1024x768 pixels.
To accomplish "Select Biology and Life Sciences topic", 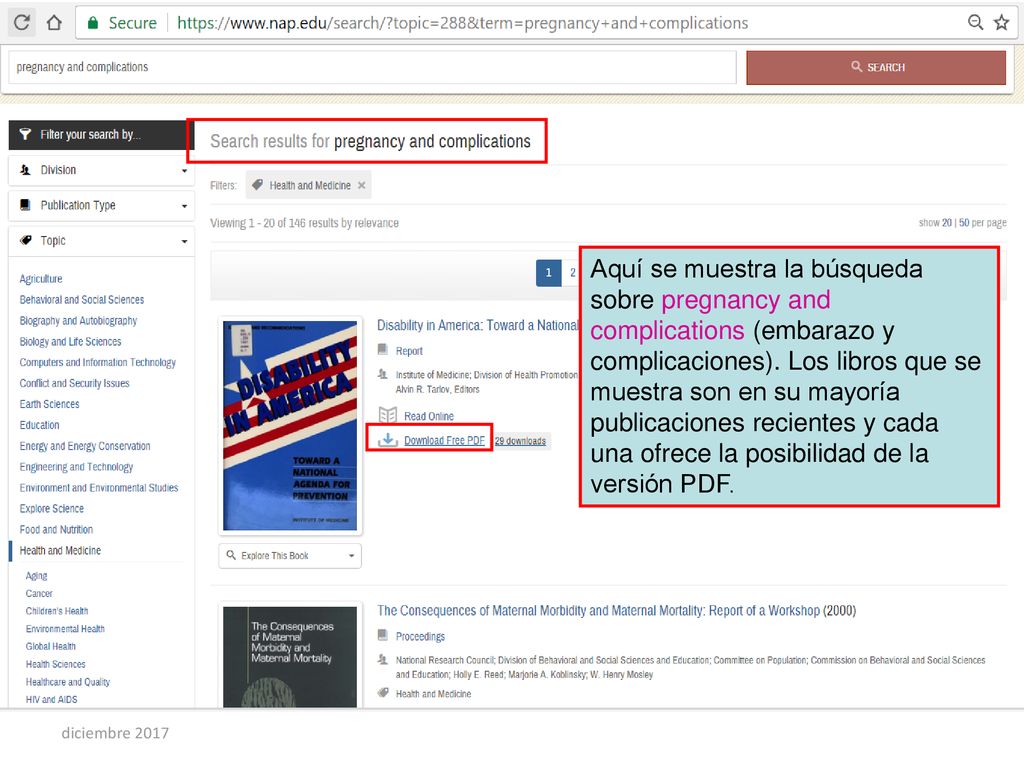I will coord(70,342).
